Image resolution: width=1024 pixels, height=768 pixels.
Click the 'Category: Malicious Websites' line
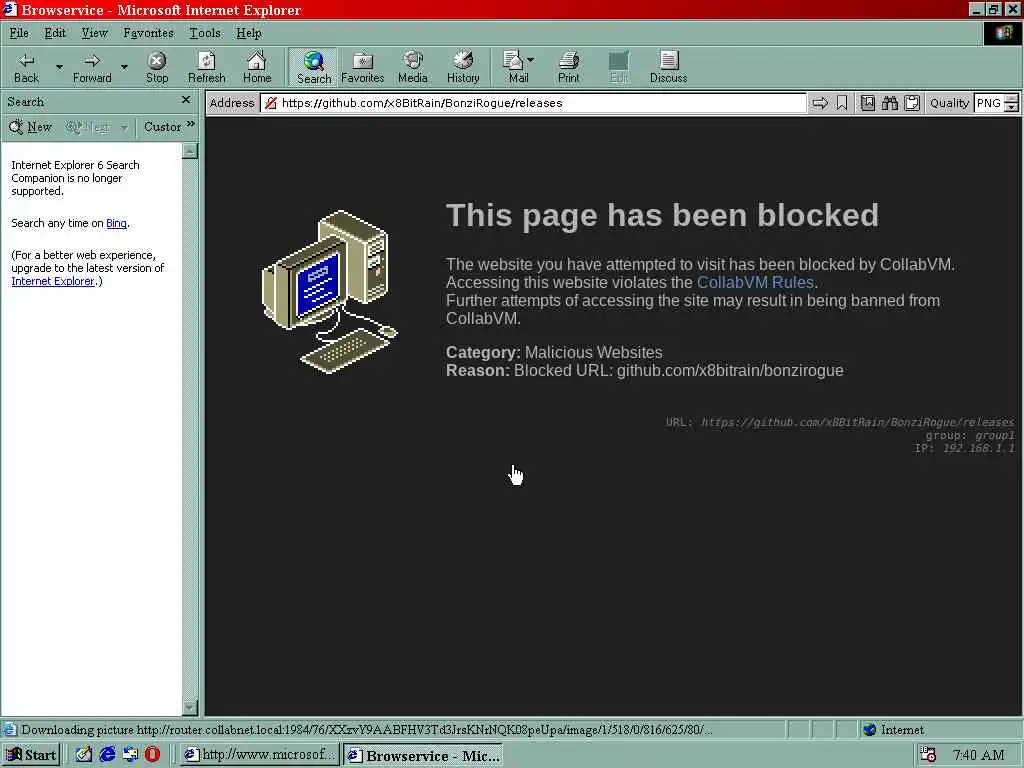click(x=554, y=352)
